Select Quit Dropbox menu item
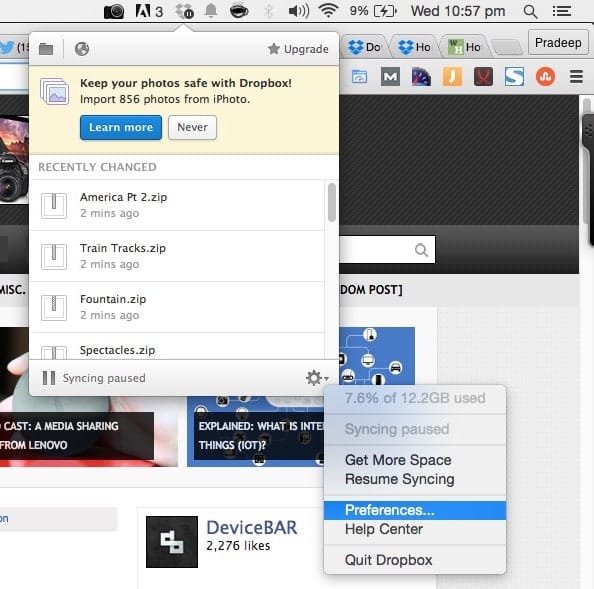The image size is (594, 589). click(415, 560)
